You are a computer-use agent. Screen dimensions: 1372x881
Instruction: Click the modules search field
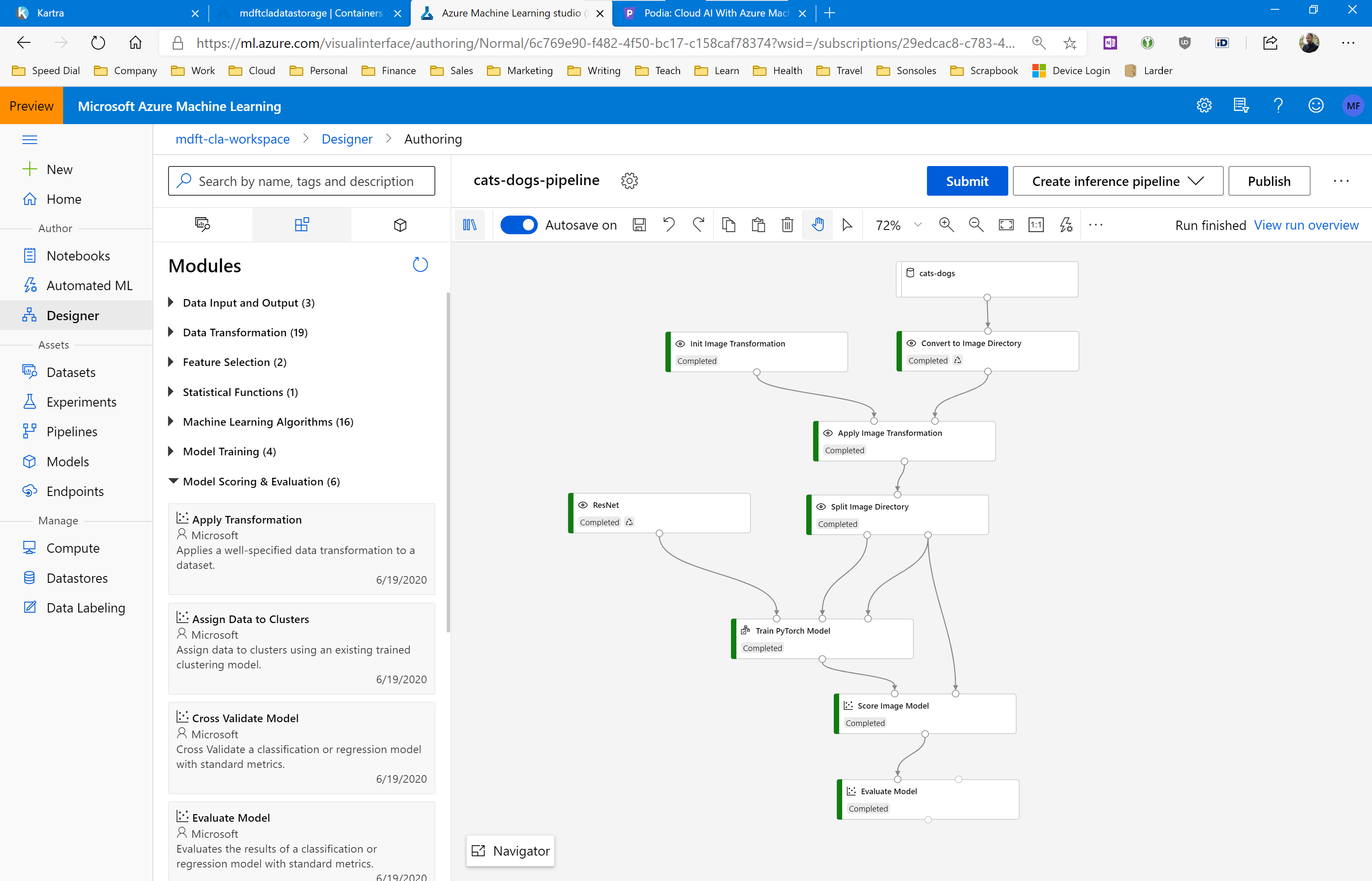[x=302, y=181]
